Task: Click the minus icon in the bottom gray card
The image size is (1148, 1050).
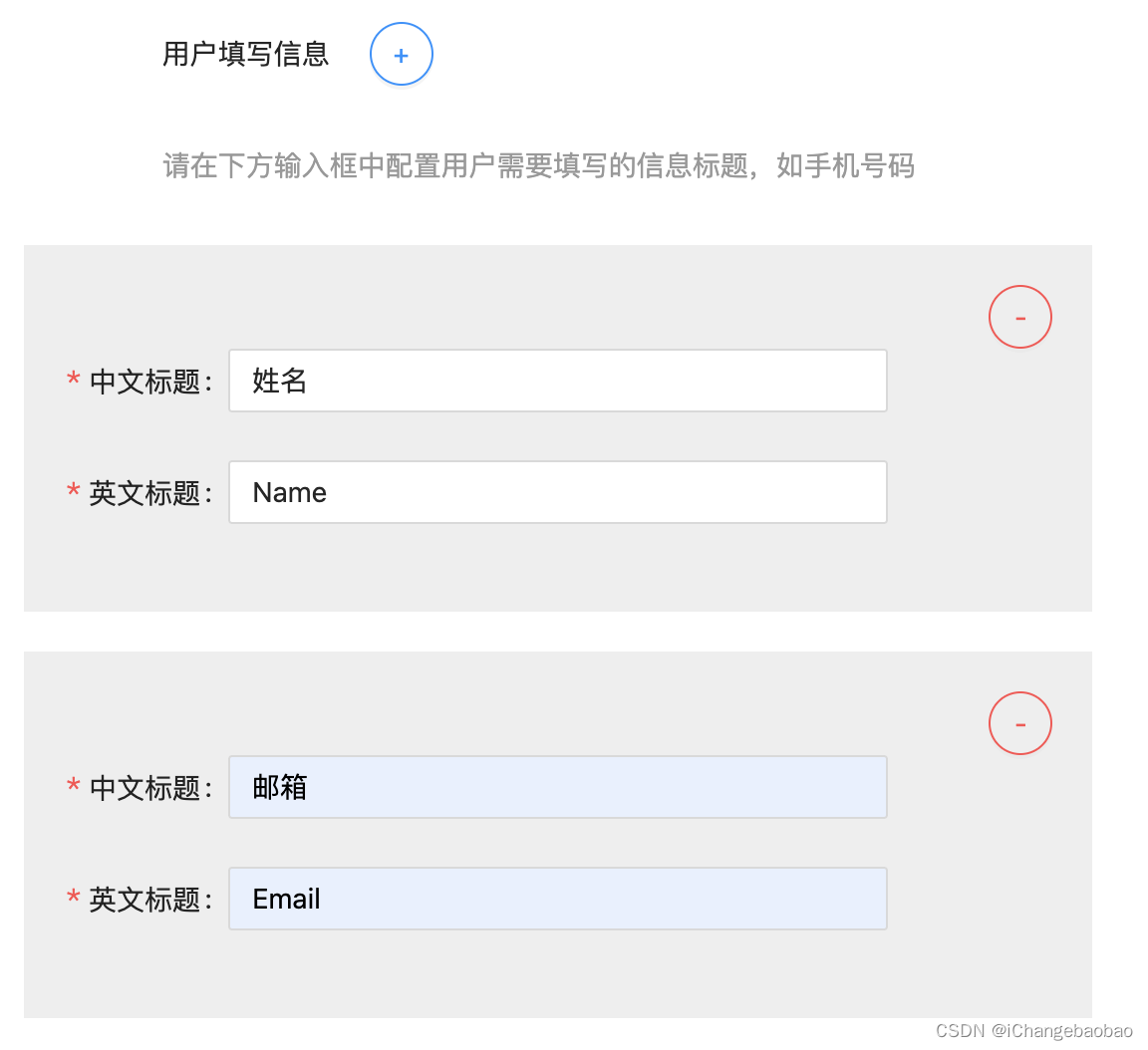Action: (1019, 723)
